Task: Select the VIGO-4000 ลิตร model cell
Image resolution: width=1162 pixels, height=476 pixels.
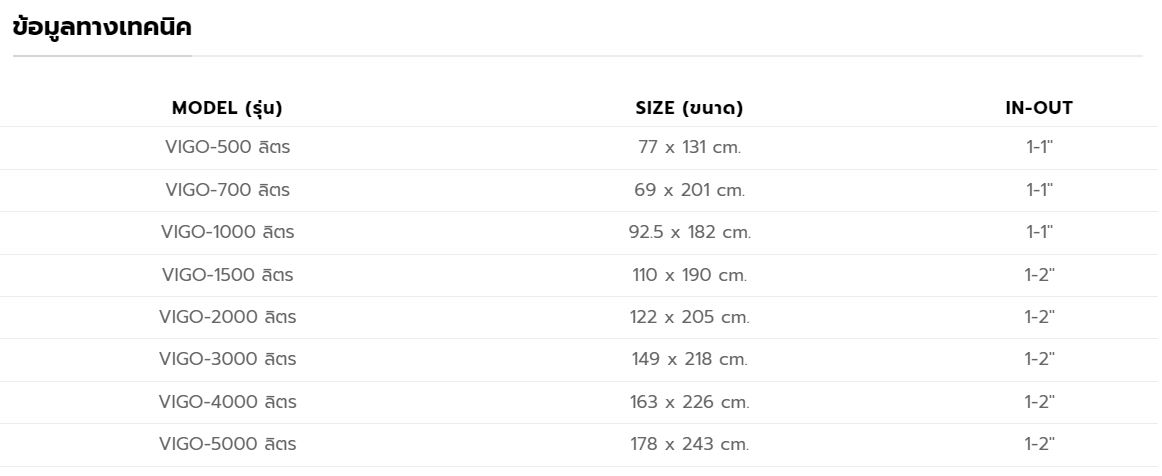Action: [227, 402]
